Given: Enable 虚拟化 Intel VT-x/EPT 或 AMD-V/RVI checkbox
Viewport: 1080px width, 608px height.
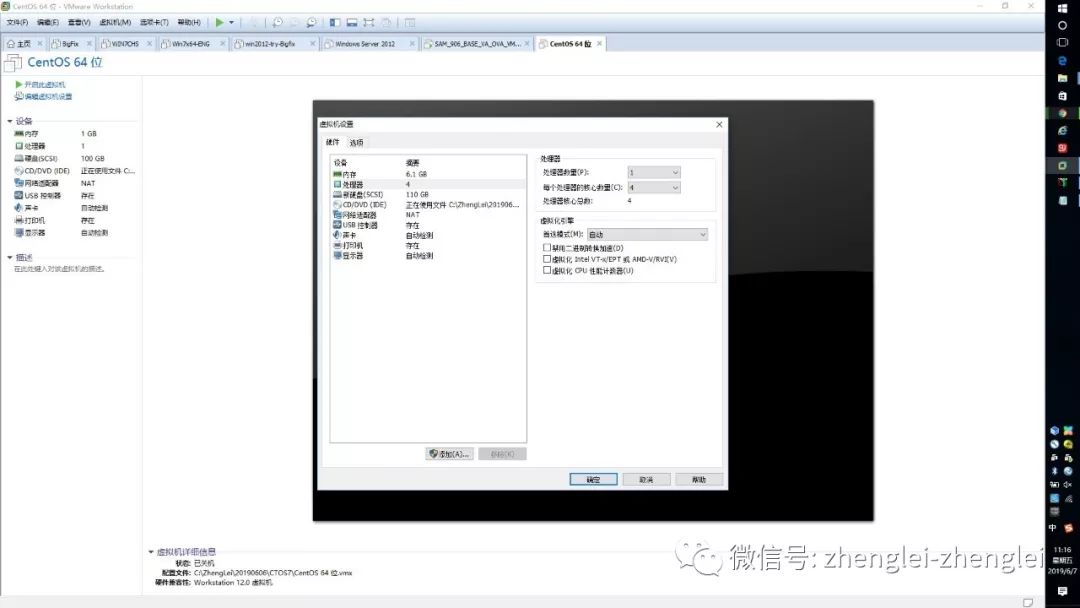Looking at the screenshot, I should point(547,260).
